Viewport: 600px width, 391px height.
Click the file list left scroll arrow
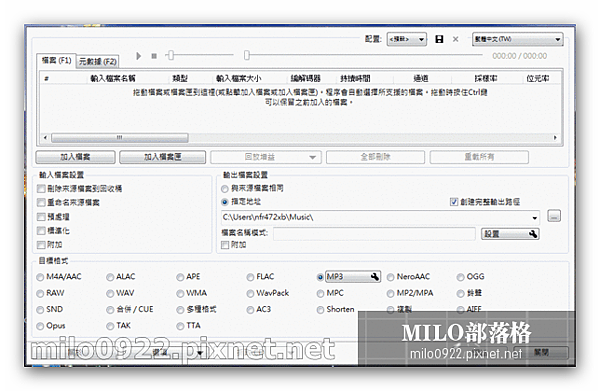coord(46,138)
